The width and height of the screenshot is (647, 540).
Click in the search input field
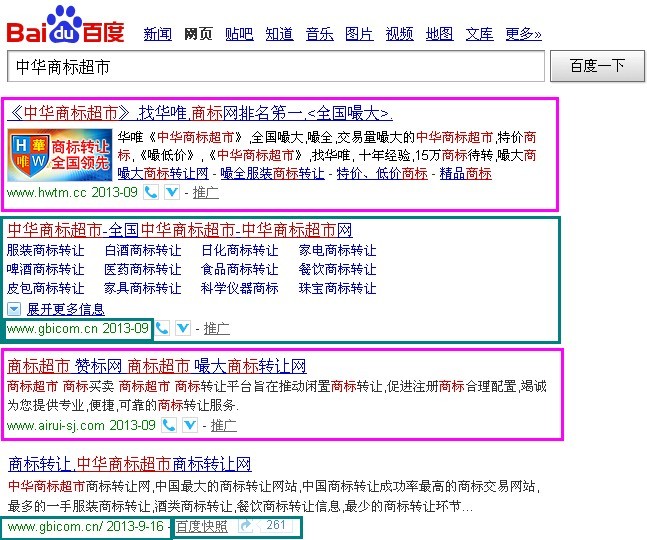pyautogui.click(x=275, y=67)
